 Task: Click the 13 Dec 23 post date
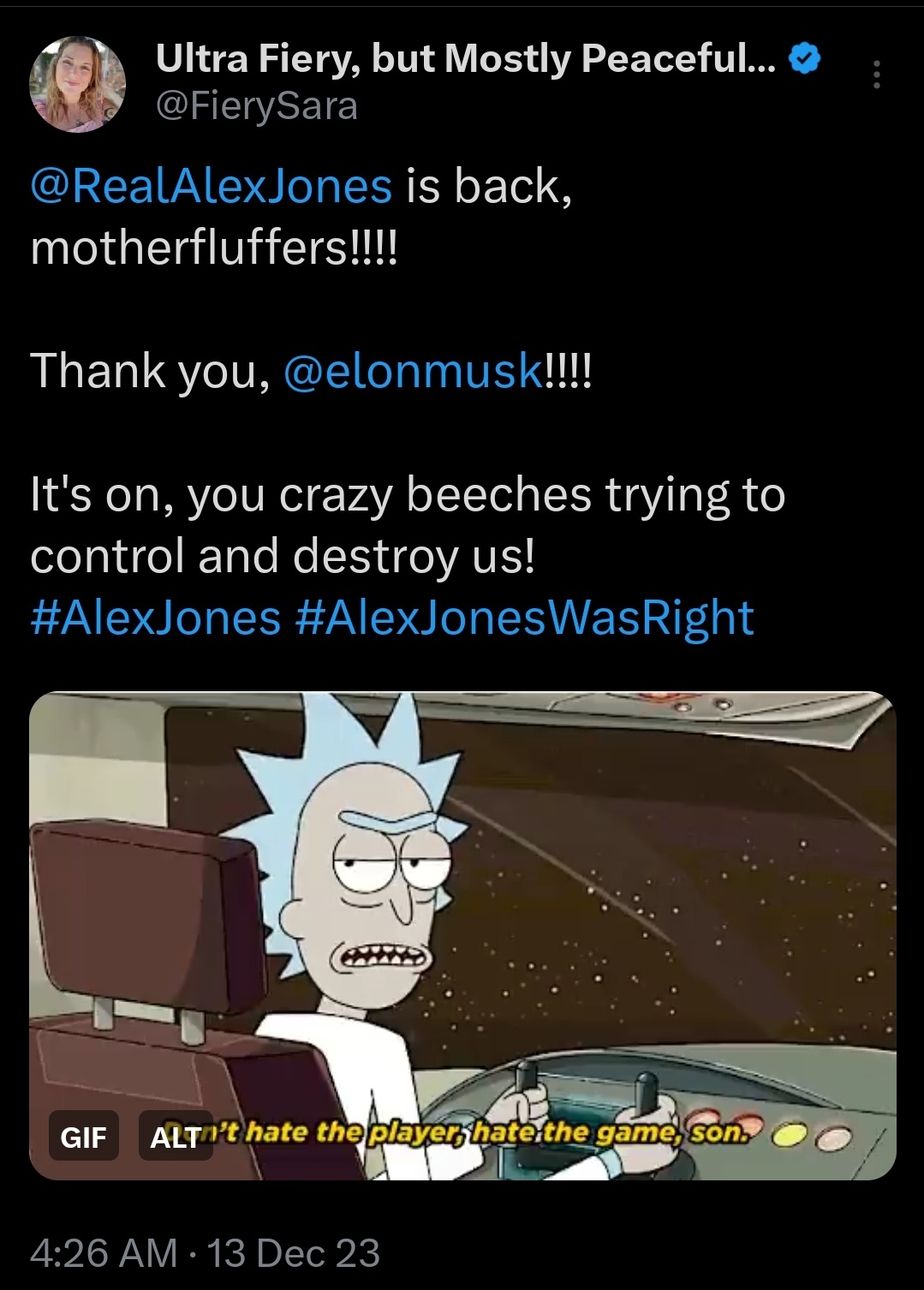[x=294, y=1252]
